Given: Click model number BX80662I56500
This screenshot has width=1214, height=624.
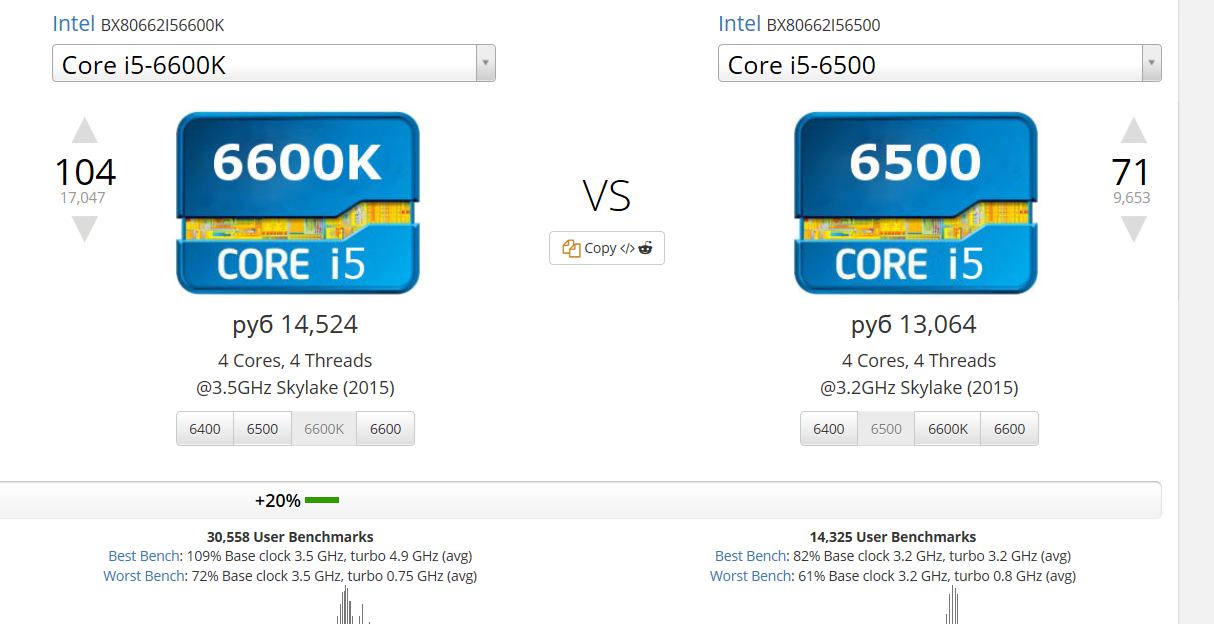Looking at the screenshot, I should [x=824, y=26].
